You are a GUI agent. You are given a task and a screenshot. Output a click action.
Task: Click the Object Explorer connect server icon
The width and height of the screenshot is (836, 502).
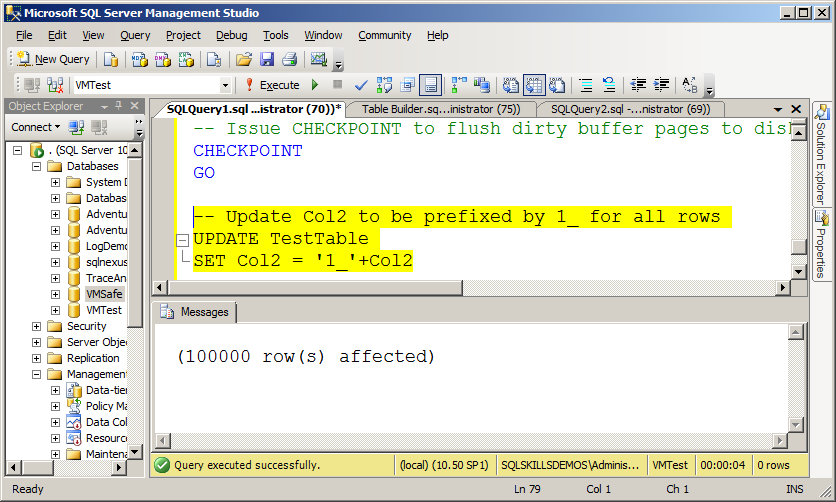[76, 127]
